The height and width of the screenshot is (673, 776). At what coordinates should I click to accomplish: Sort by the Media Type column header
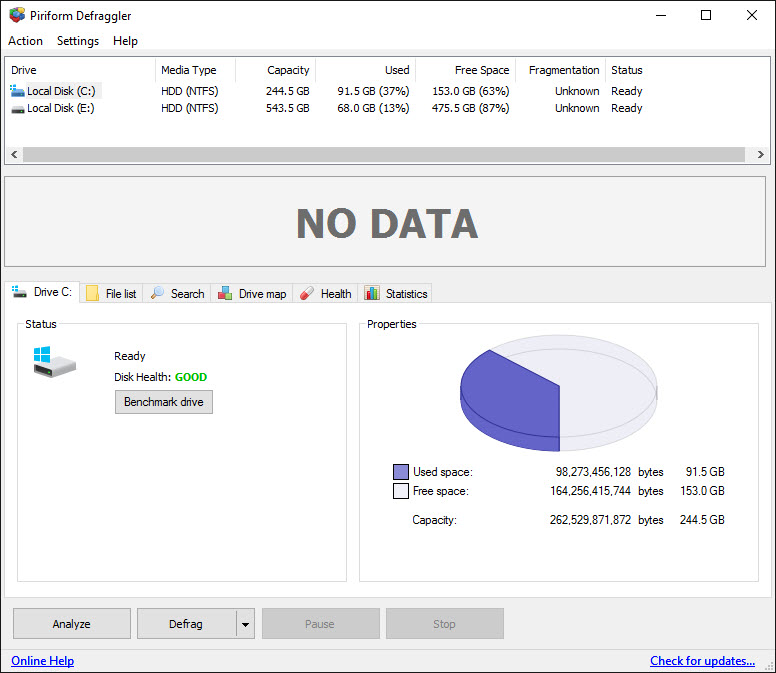195,70
